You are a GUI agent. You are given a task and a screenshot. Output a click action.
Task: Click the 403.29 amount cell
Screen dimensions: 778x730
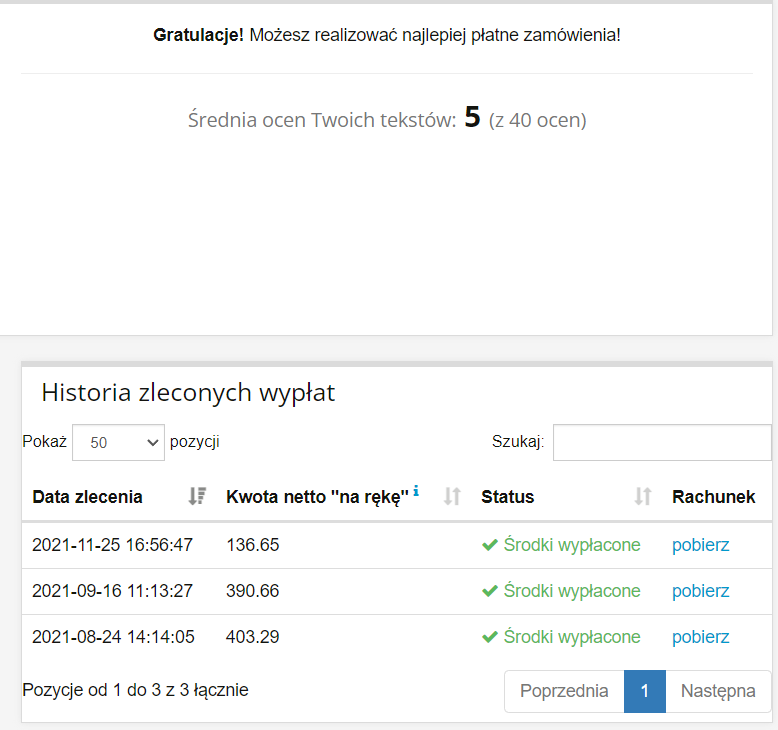253,637
